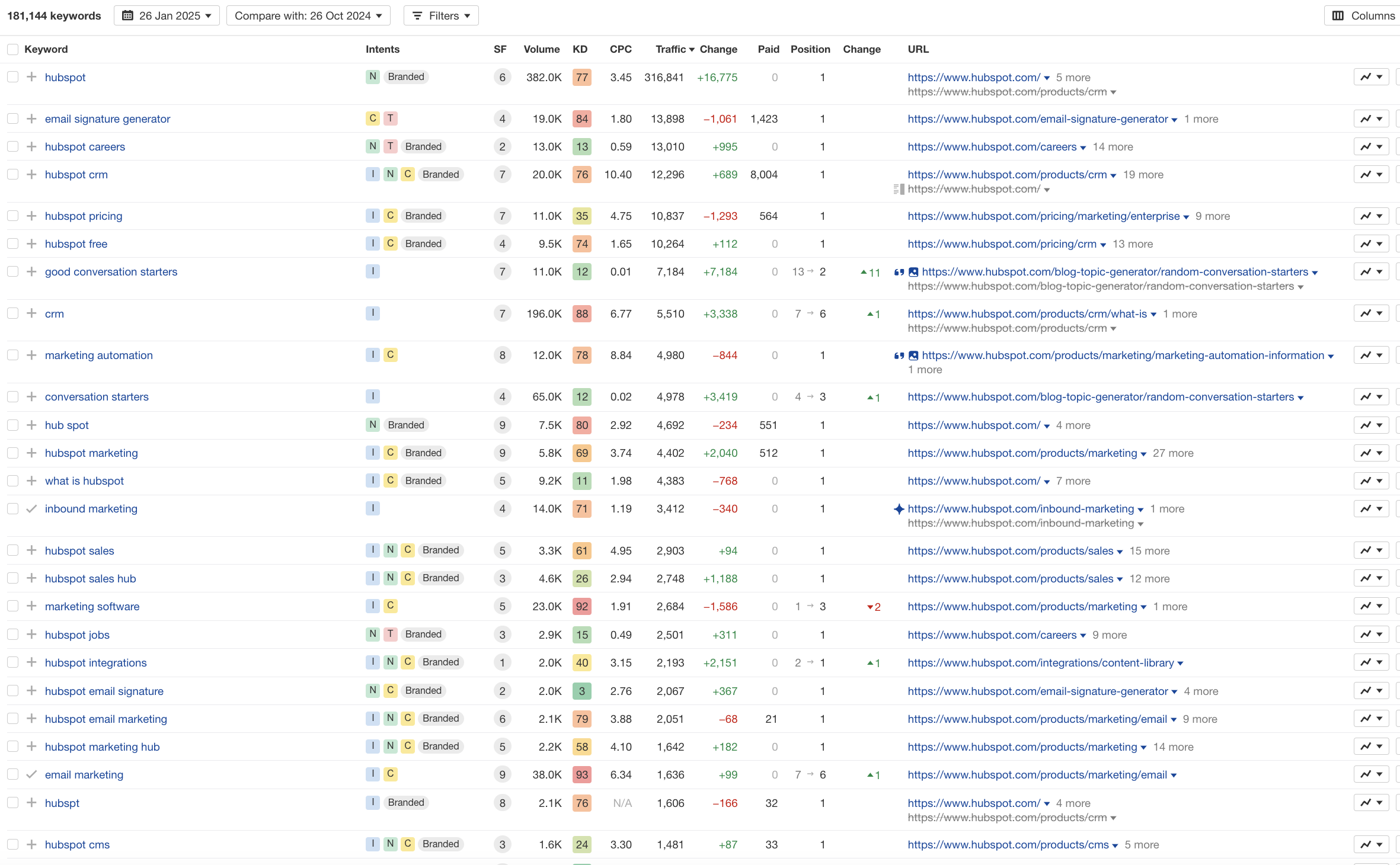This screenshot has height=865, width=1400.
Task: Sort by the KD column header
Action: [580, 49]
